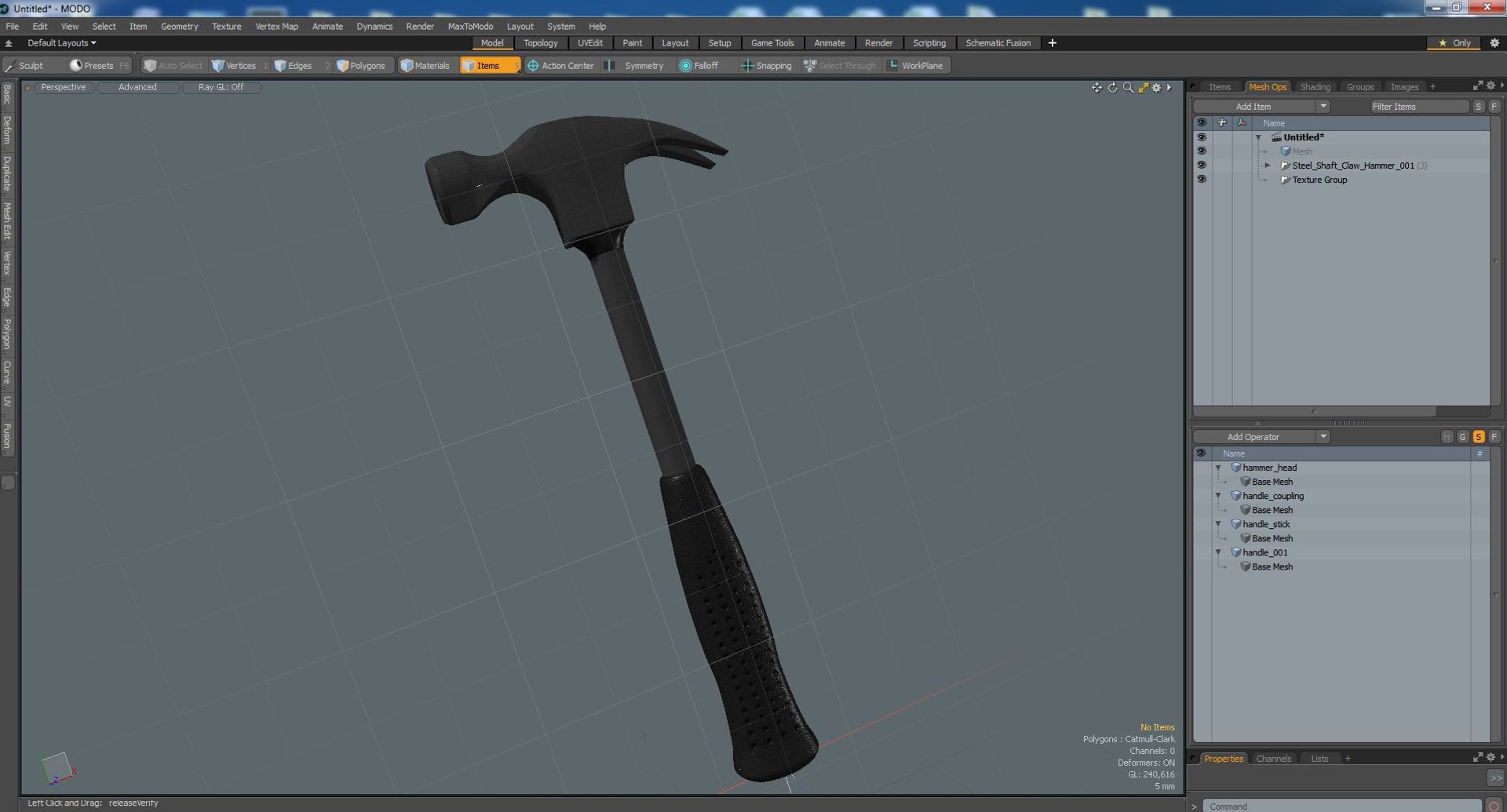Open the Only star button
Viewport: 1507px width, 812px height.
pos(1454,43)
